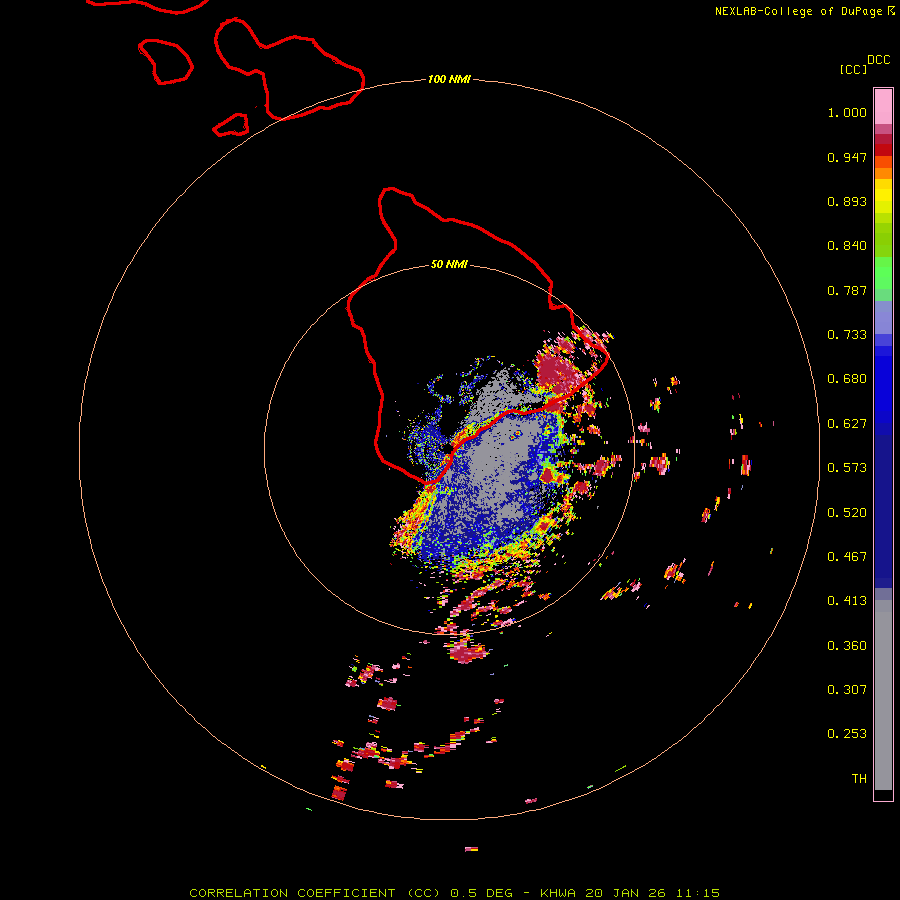Click the 0.893 scale value

pyautogui.click(x=847, y=201)
